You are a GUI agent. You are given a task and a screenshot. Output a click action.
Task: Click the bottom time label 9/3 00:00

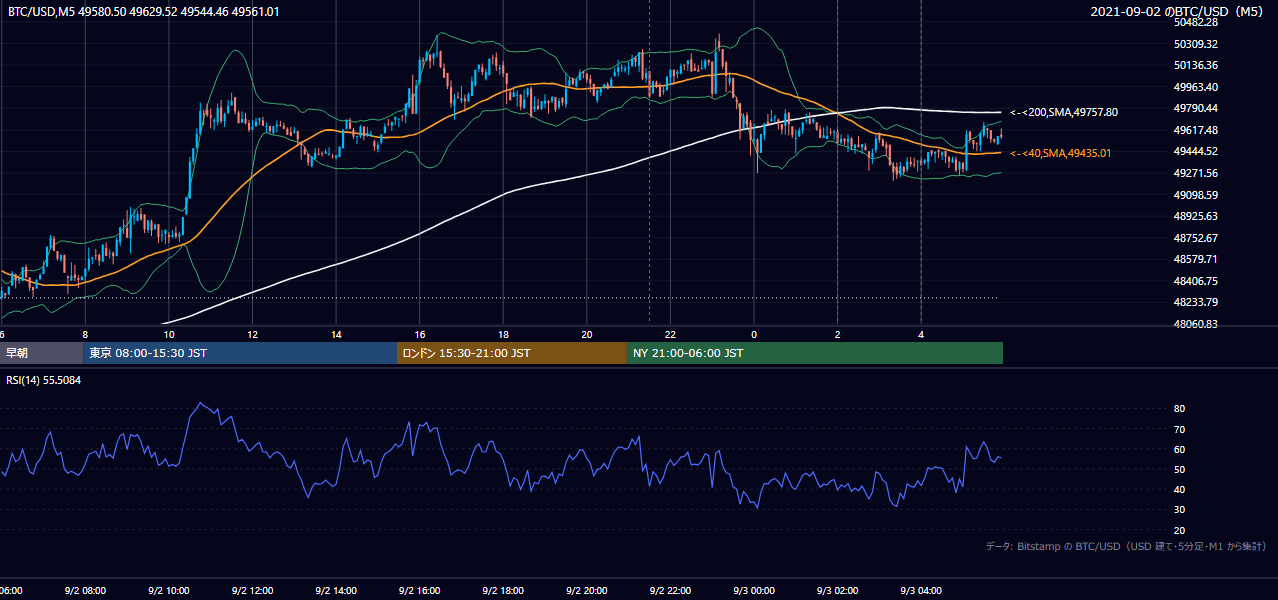[x=754, y=591]
